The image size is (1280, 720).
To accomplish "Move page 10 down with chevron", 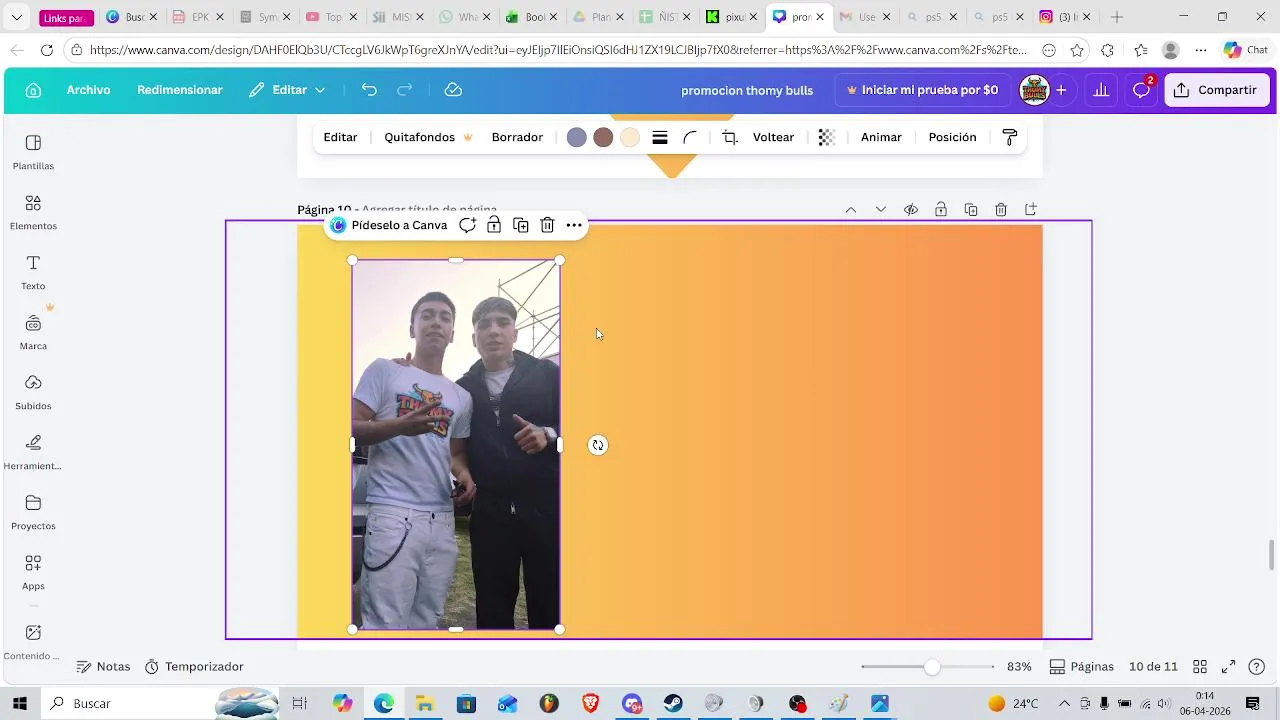I will click(x=880, y=210).
